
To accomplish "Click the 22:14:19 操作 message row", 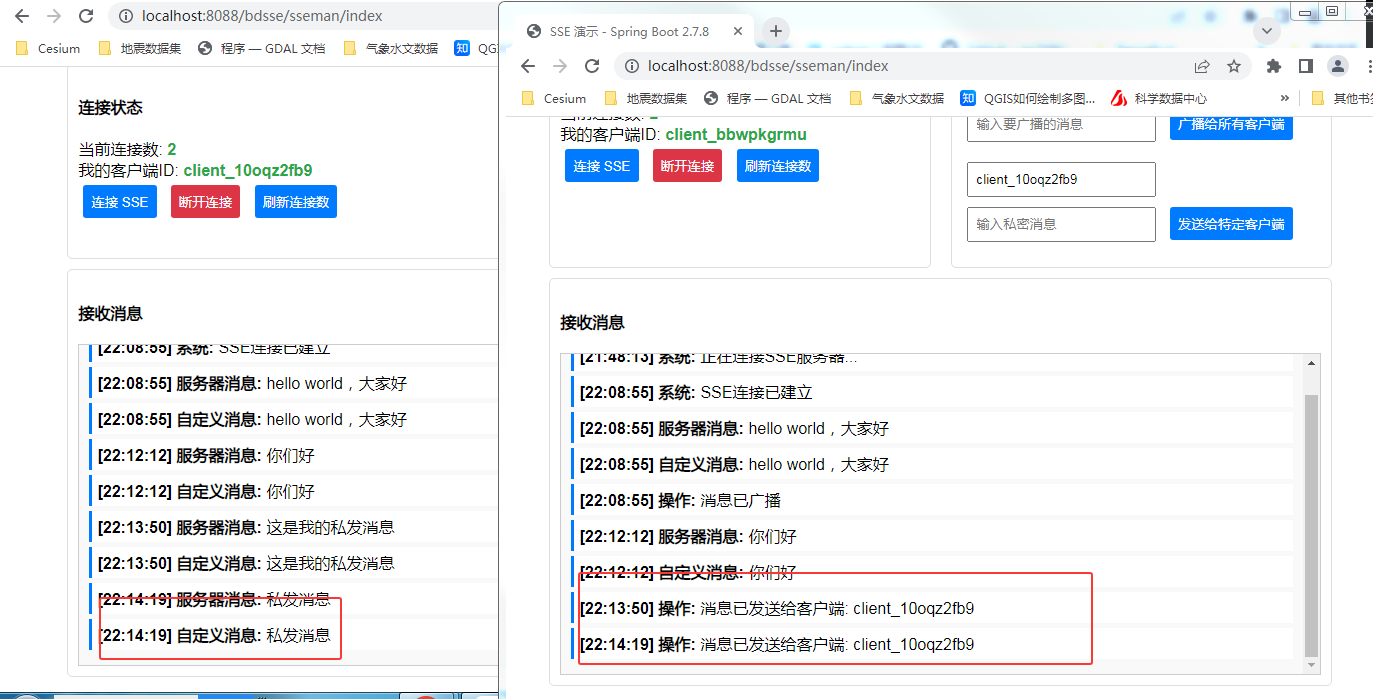I will pos(932,645).
